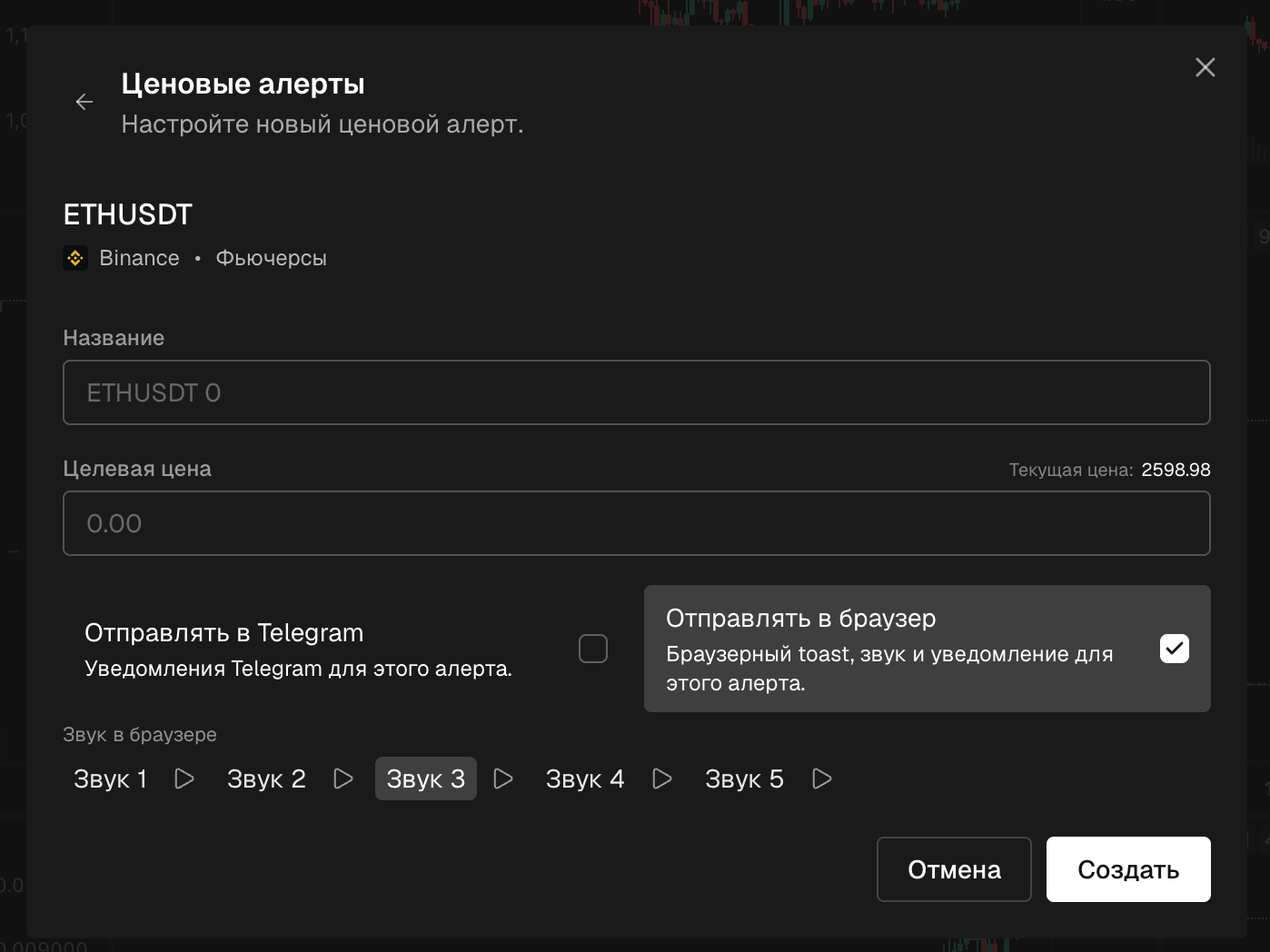Play preview of Звук 3
1270x952 pixels.
[503, 778]
